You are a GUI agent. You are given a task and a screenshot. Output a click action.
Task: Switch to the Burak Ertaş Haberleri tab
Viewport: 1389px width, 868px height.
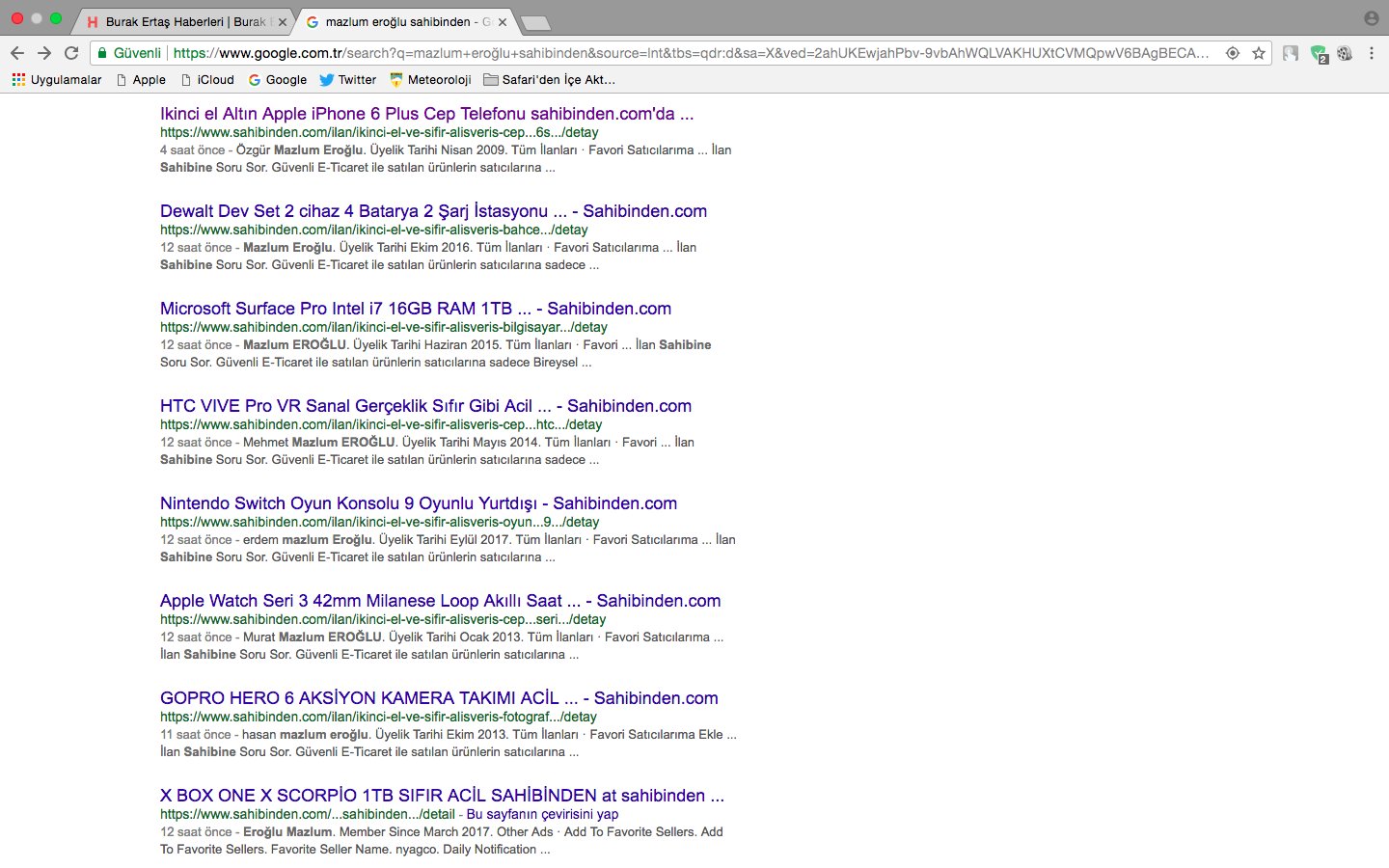pos(183,21)
